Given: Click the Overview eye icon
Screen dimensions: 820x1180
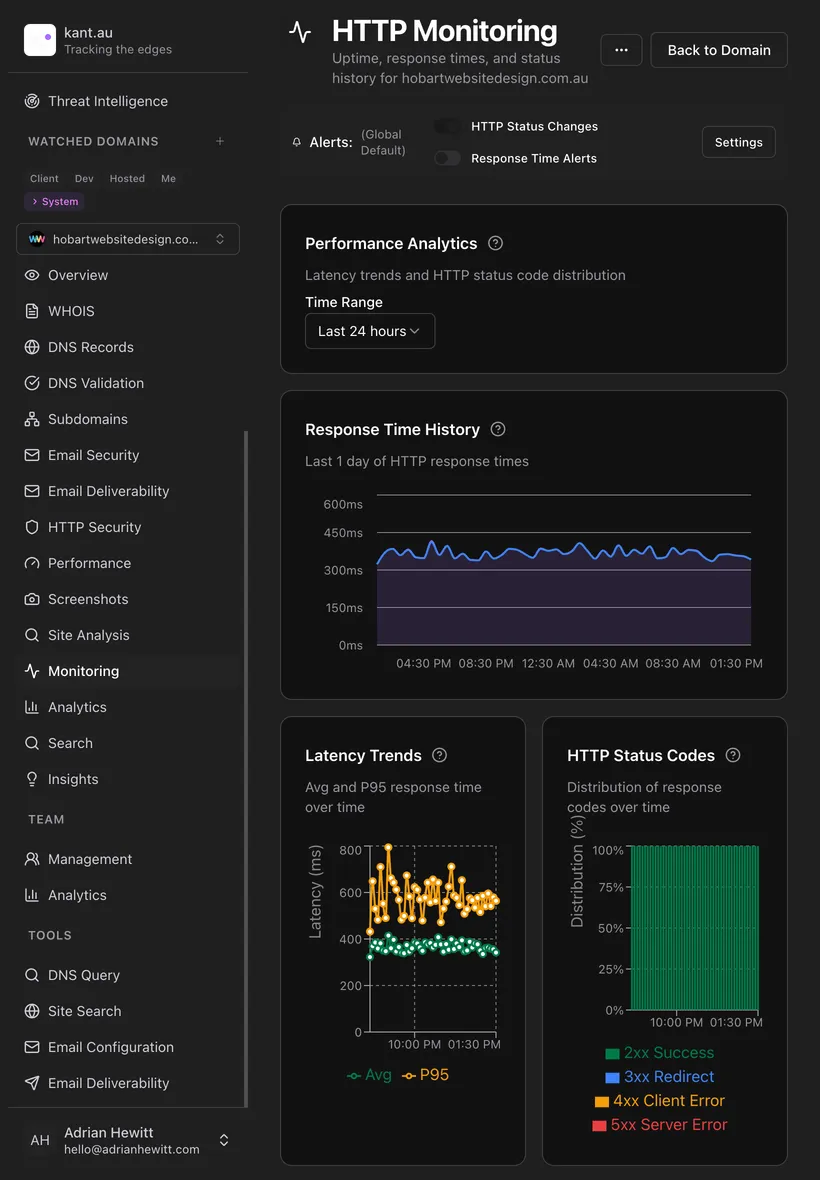Looking at the screenshot, I should click(32, 275).
